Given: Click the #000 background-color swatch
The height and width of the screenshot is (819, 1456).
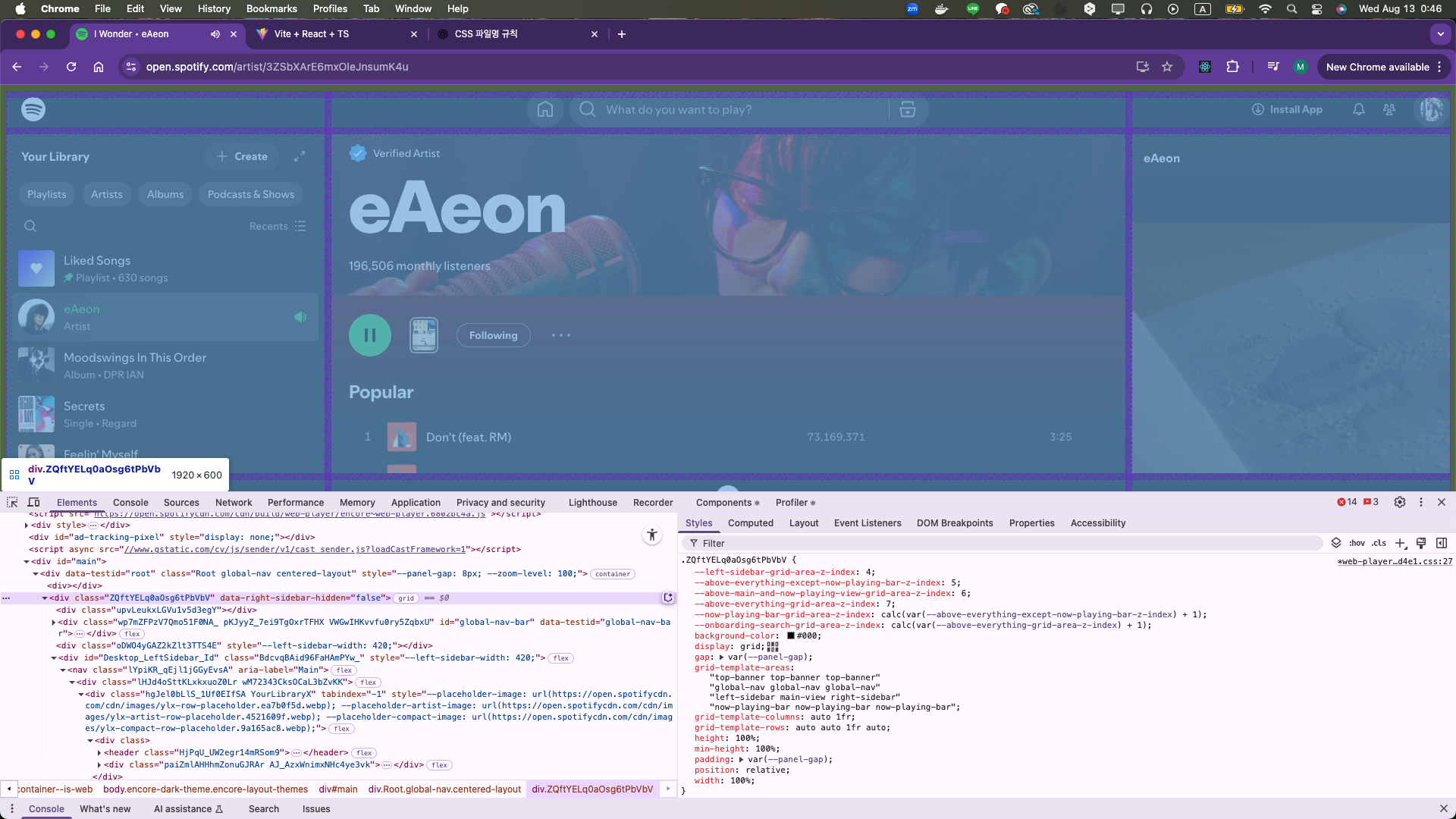Looking at the screenshot, I should tap(791, 636).
